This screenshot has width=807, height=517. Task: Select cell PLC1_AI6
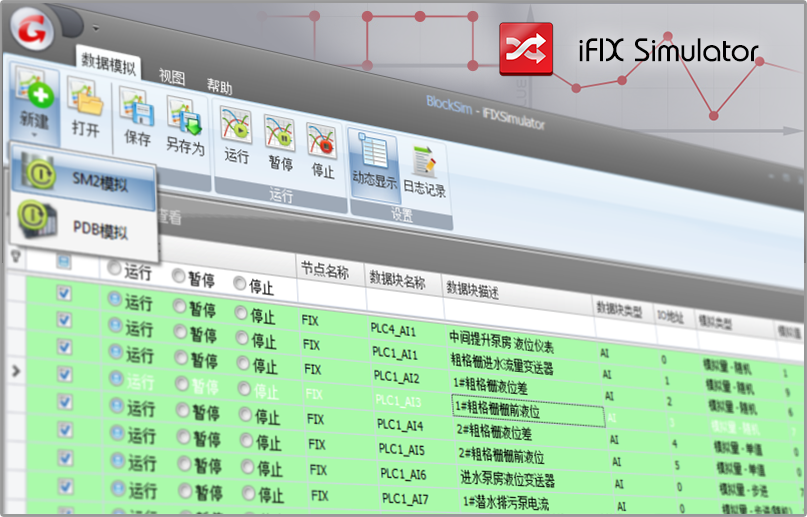[x=403, y=474]
